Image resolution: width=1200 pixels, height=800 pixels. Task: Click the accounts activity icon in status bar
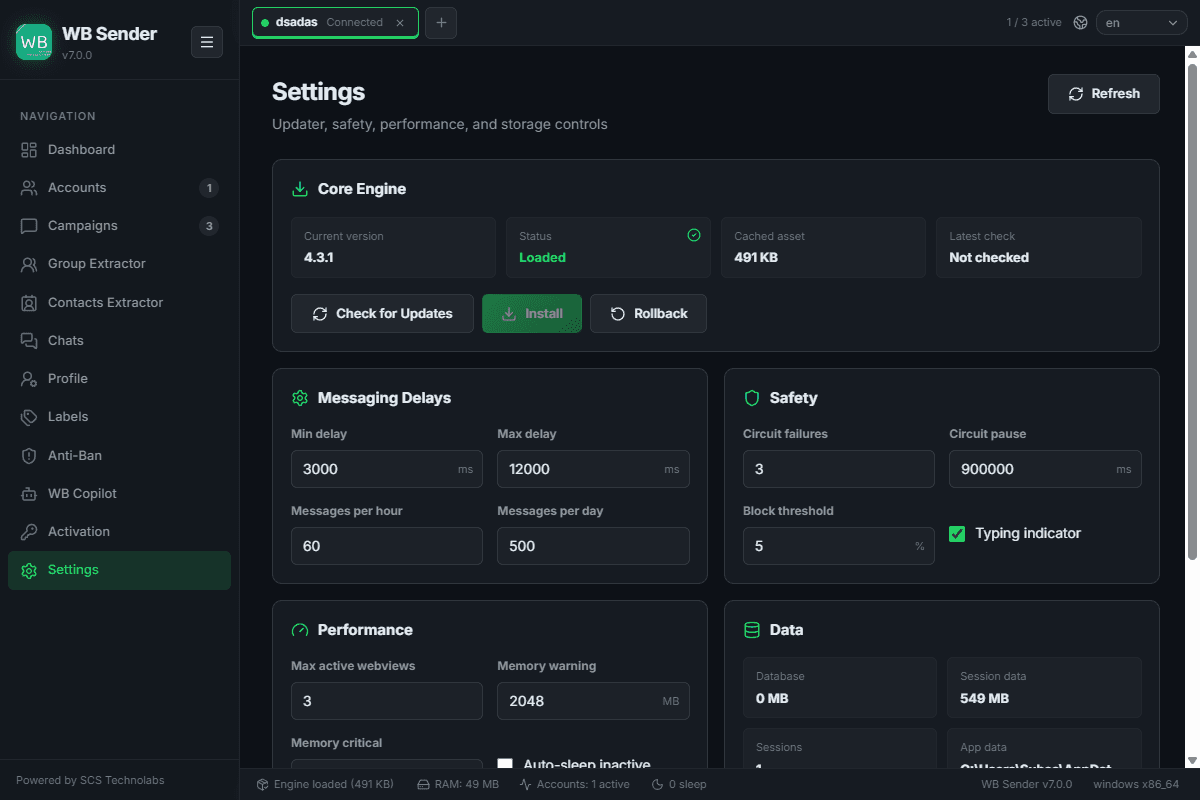tap(526, 785)
